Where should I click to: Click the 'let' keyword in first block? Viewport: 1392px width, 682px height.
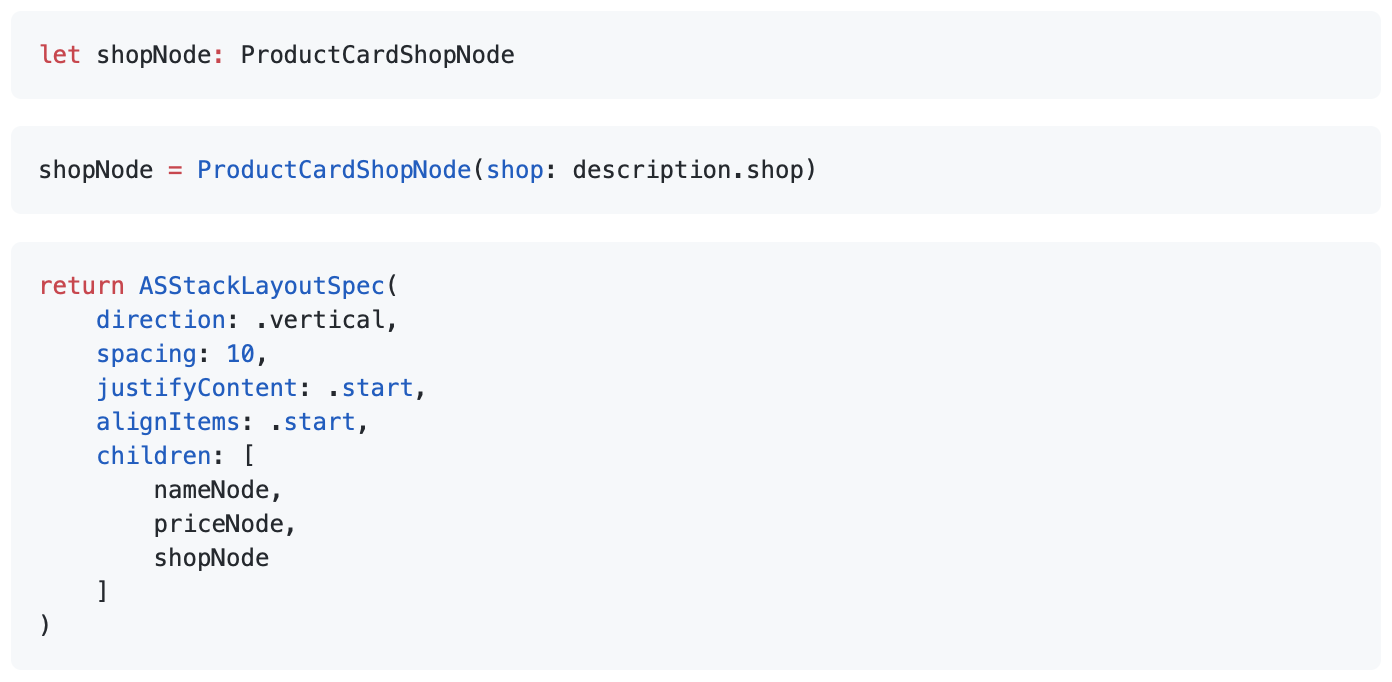[60, 55]
